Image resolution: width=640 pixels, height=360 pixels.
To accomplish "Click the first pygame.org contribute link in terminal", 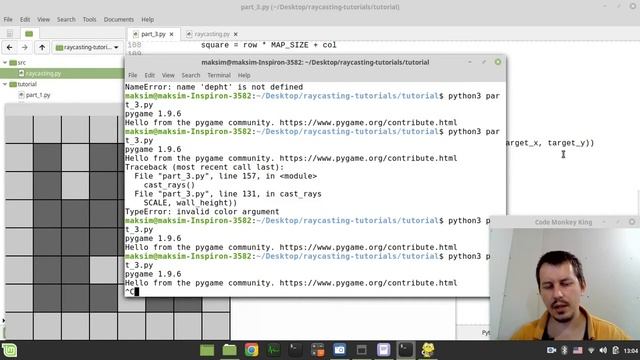I will pyautogui.click(x=368, y=122).
